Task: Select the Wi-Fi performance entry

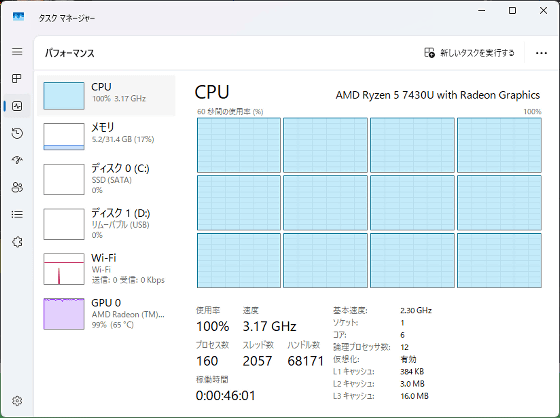Action: tap(106, 269)
